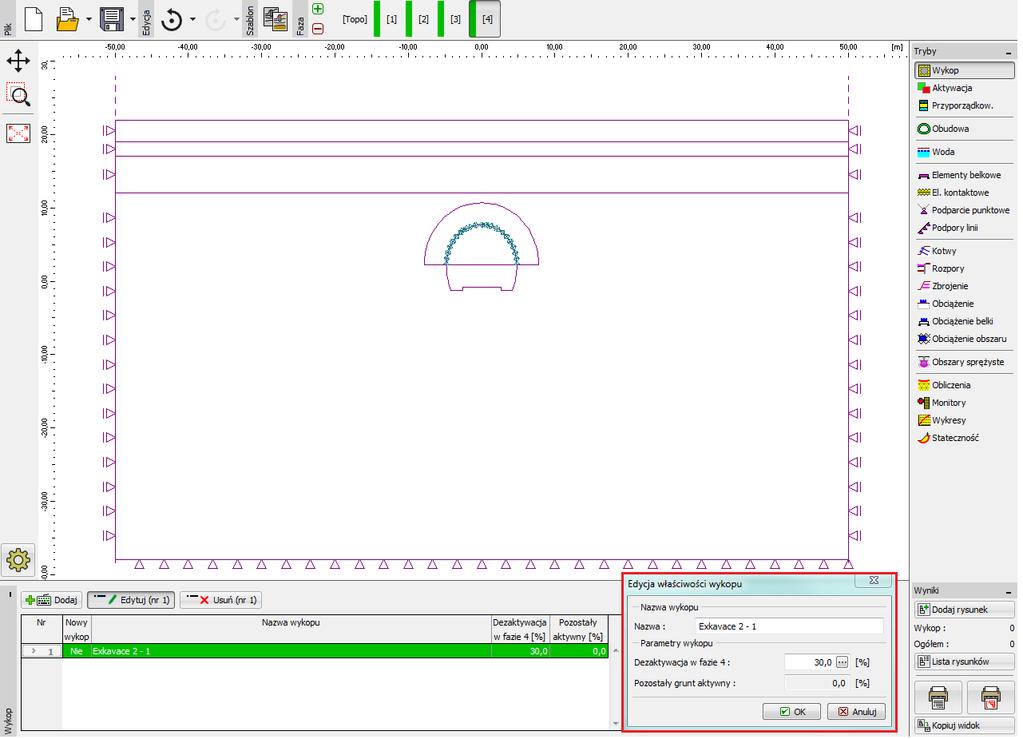This screenshot has height=739, width=1023.
Task: Cancel the dialog with Anuluj
Action: click(x=857, y=712)
